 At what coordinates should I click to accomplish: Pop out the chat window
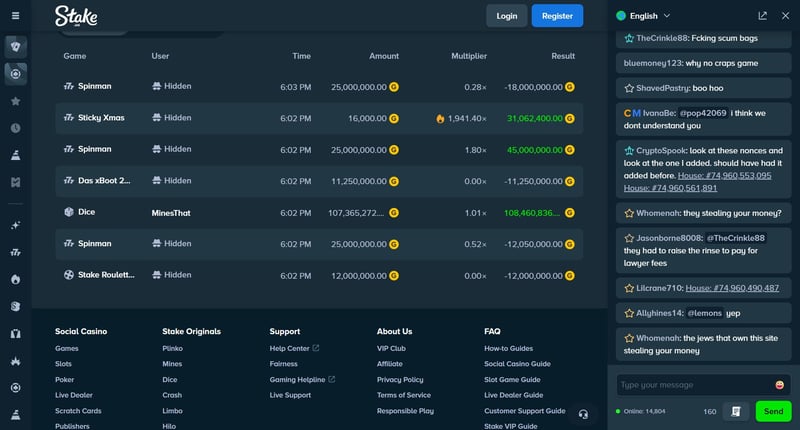763,16
